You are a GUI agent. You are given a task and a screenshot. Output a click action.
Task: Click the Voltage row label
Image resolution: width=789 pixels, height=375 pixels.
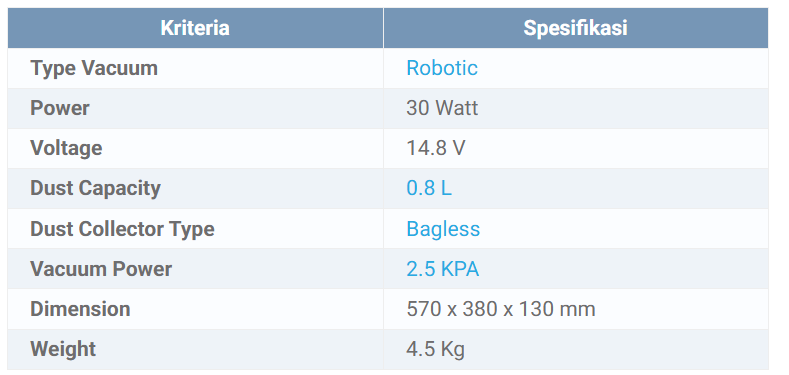click(x=66, y=148)
